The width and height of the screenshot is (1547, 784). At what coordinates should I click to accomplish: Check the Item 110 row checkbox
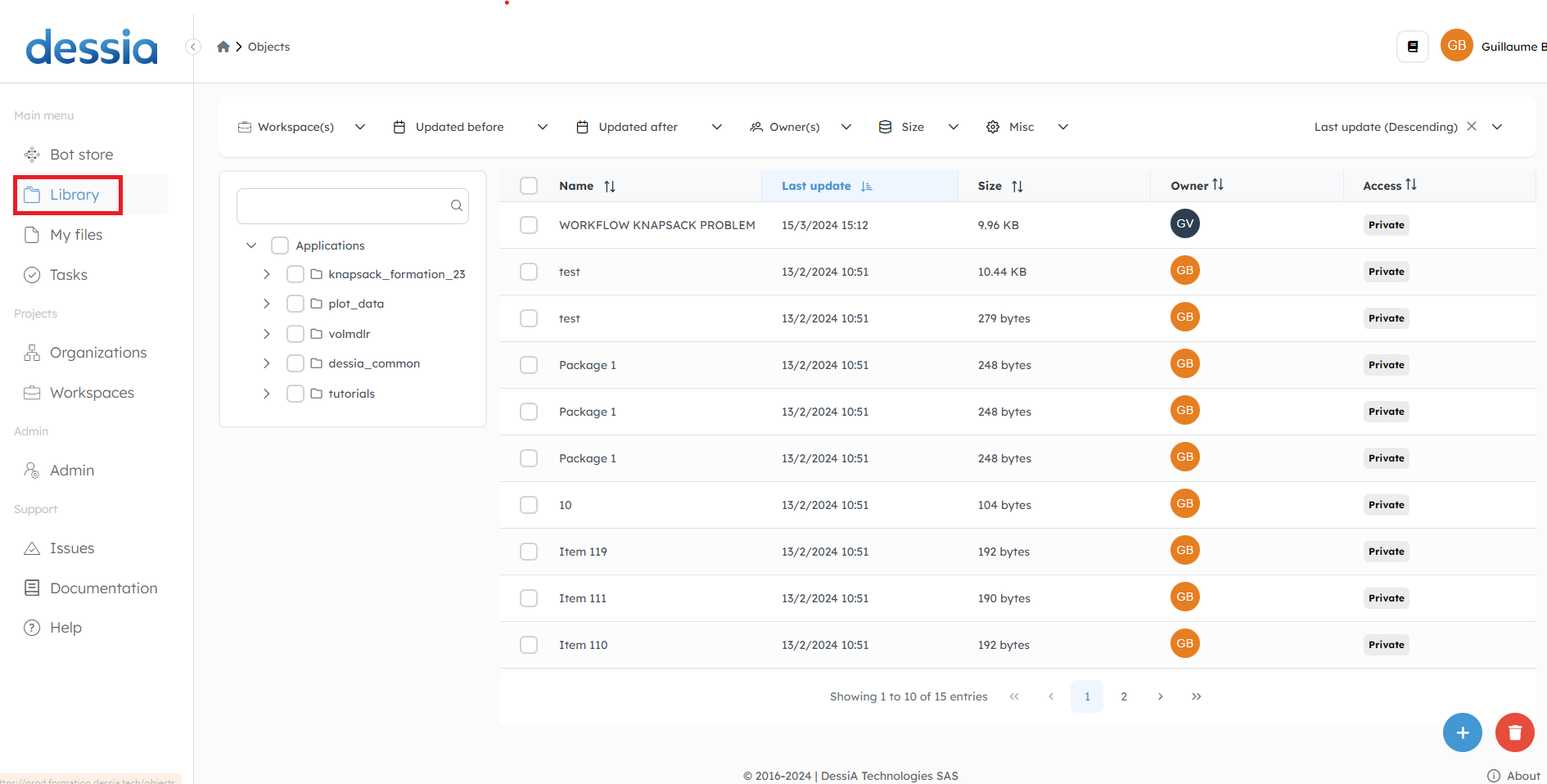529,645
